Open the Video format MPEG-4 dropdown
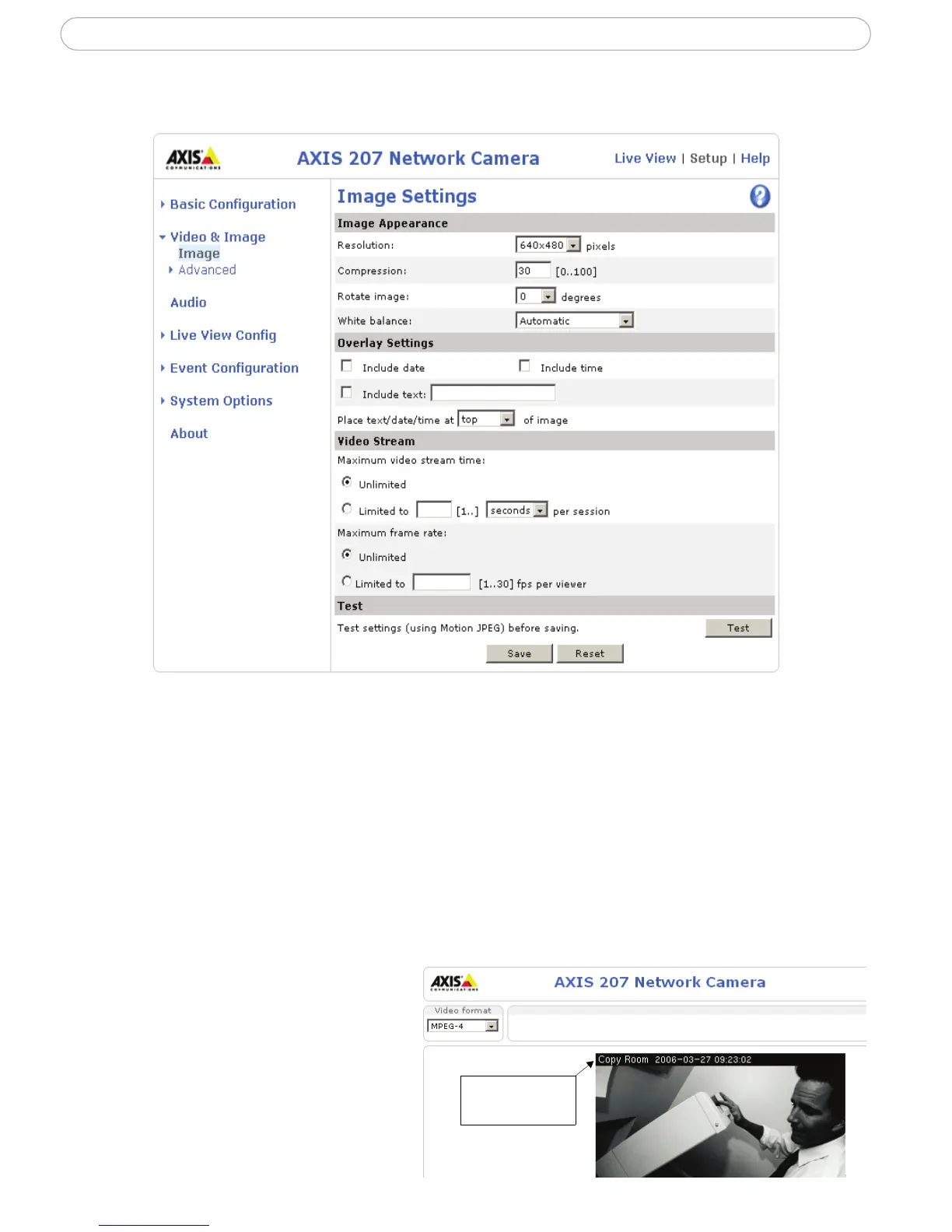Viewport: 952px width, 1232px height. (463, 1026)
